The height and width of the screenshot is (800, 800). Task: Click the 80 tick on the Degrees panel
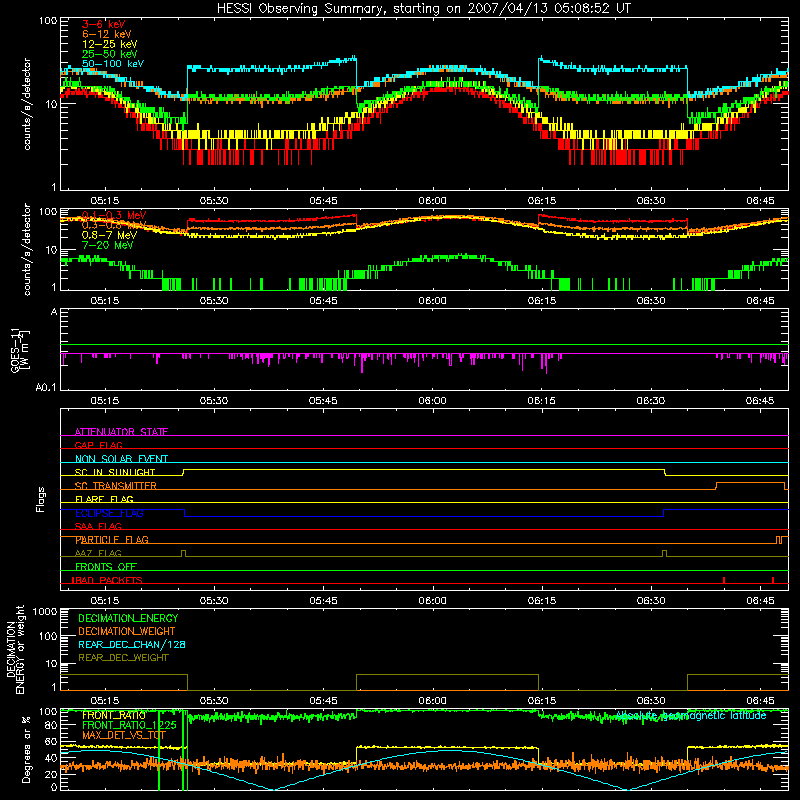(51, 726)
